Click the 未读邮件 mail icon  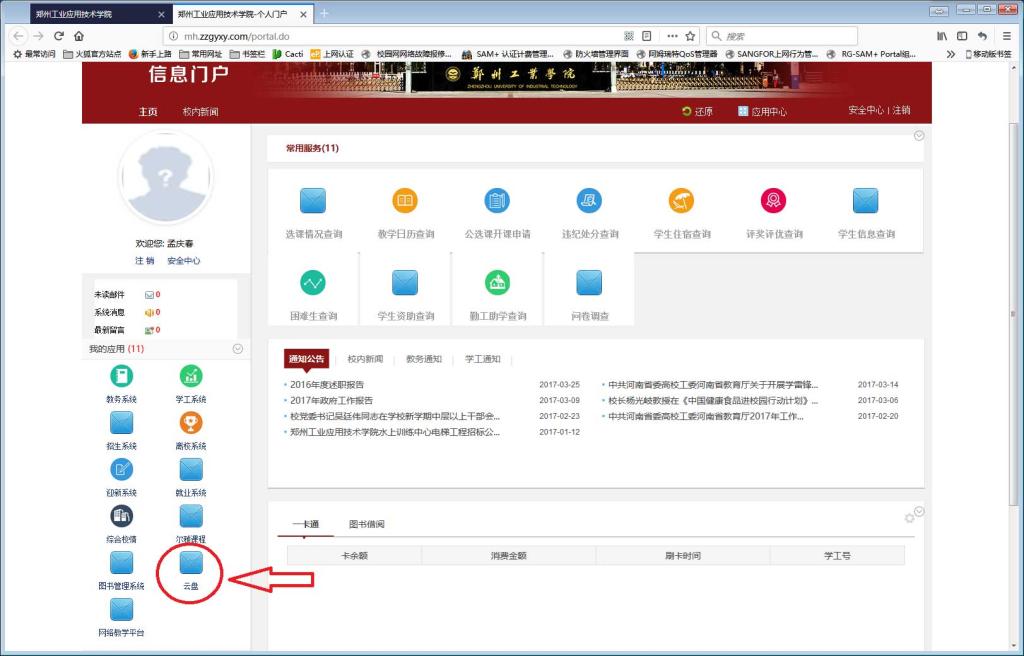tap(149, 295)
